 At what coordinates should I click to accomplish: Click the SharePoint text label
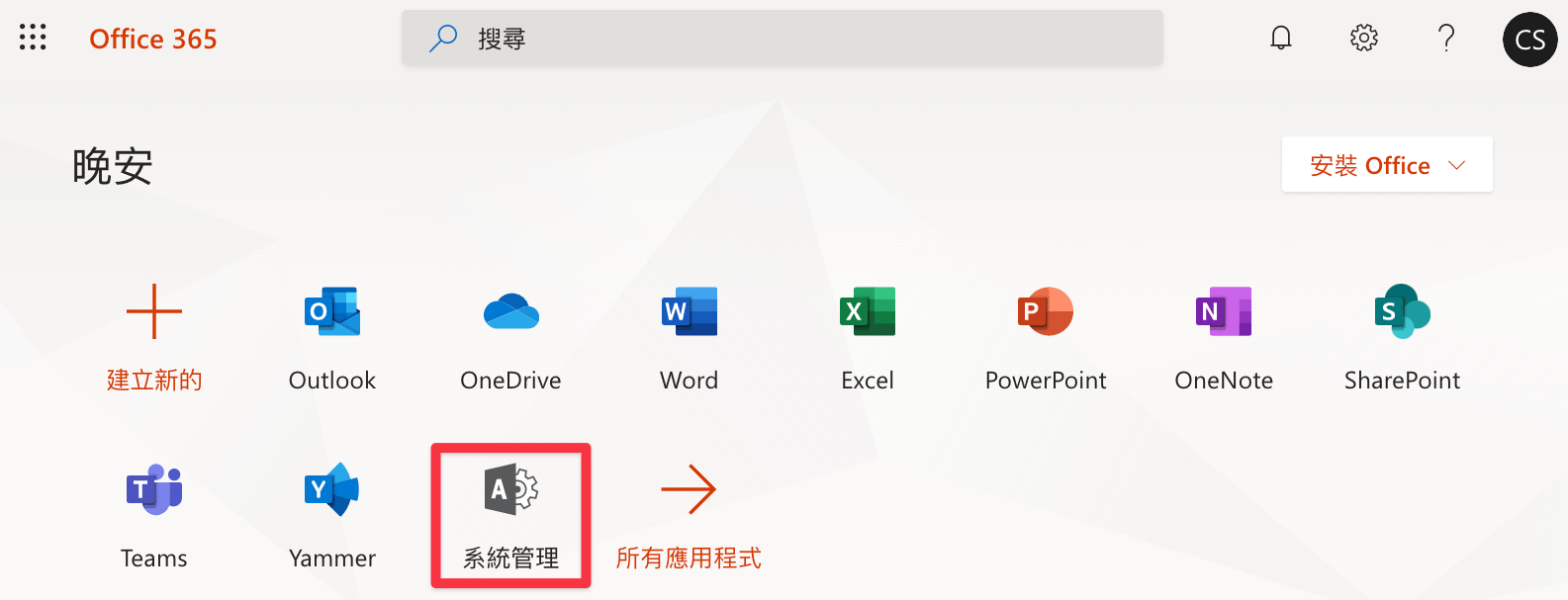[x=1402, y=381]
